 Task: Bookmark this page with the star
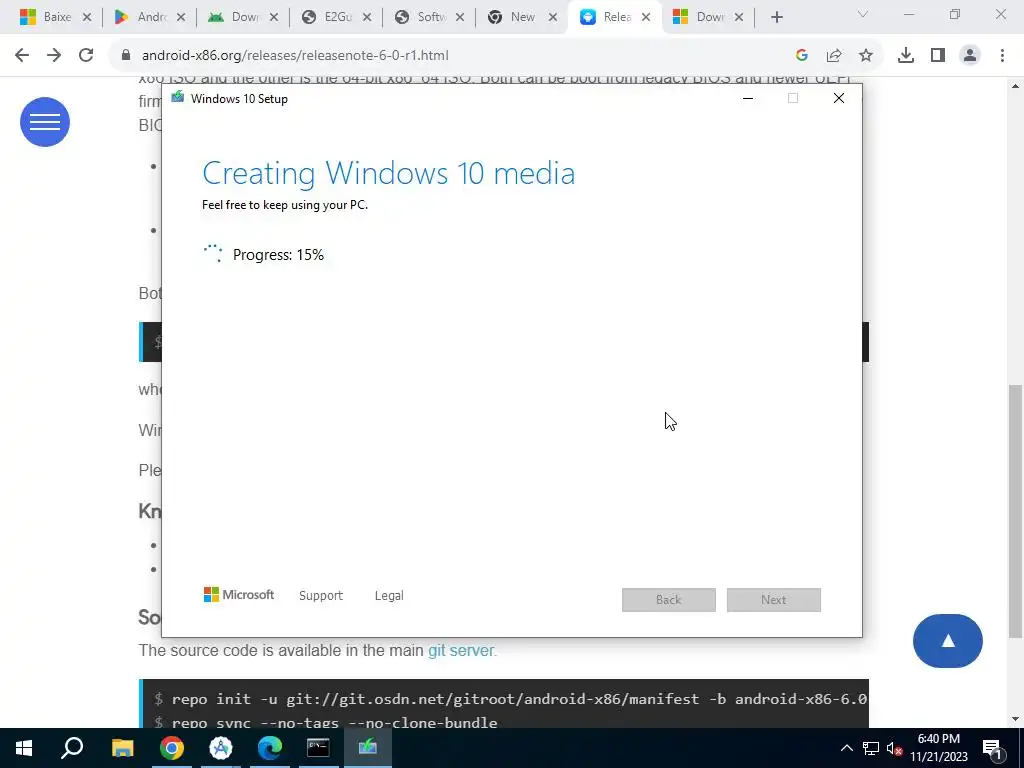click(x=866, y=56)
